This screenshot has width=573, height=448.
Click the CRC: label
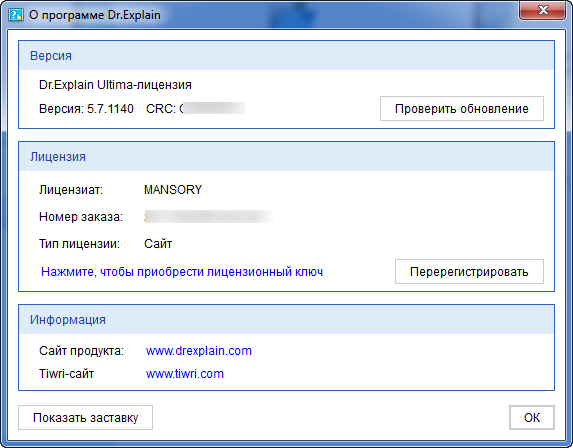pos(161,109)
